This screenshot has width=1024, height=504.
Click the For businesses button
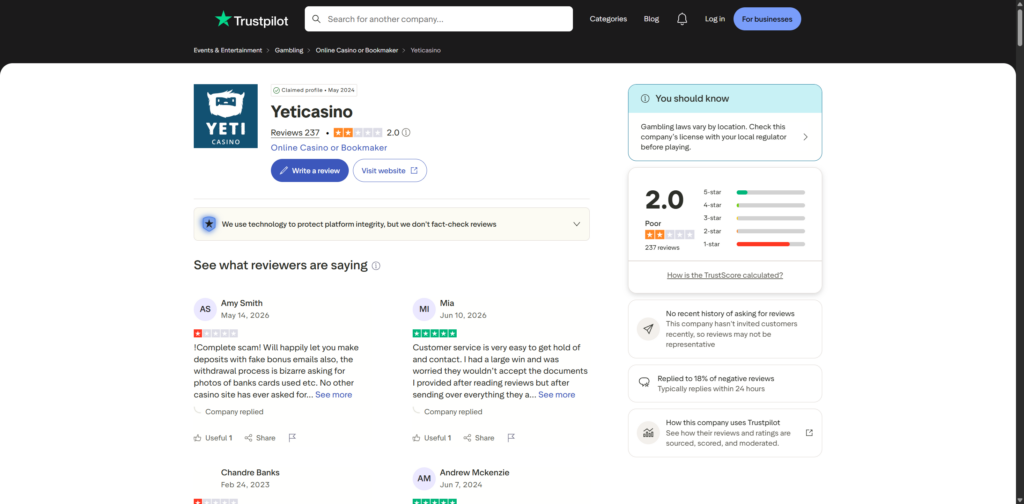coord(767,19)
